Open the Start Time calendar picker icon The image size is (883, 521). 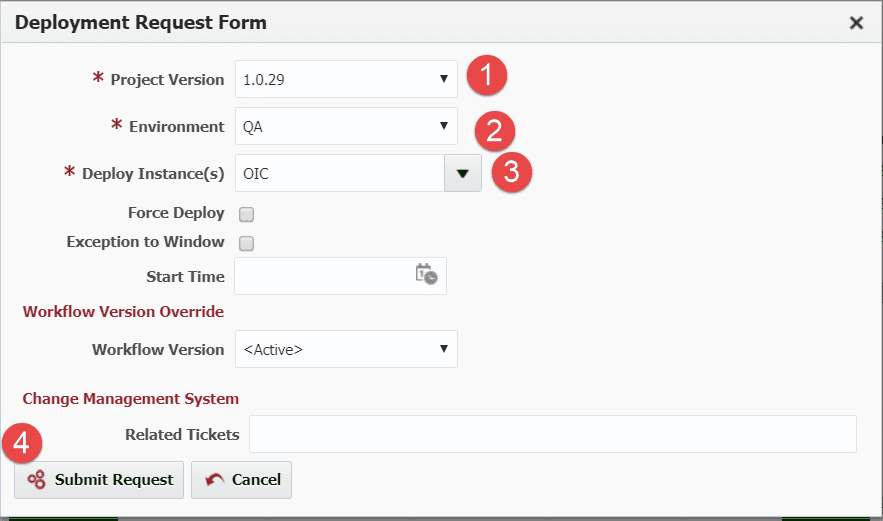[426, 274]
